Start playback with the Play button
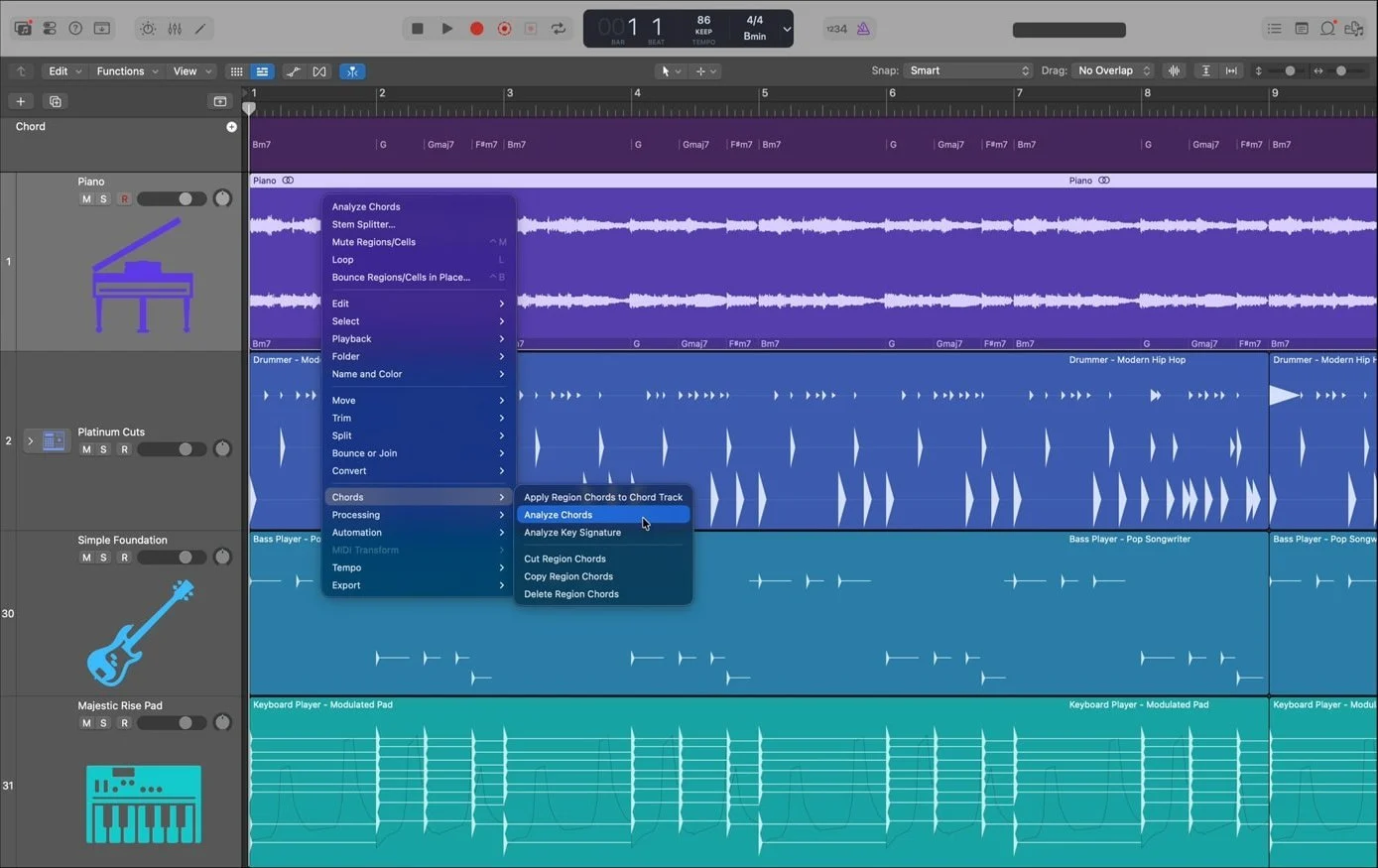This screenshot has height=868, width=1378. tap(447, 29)
